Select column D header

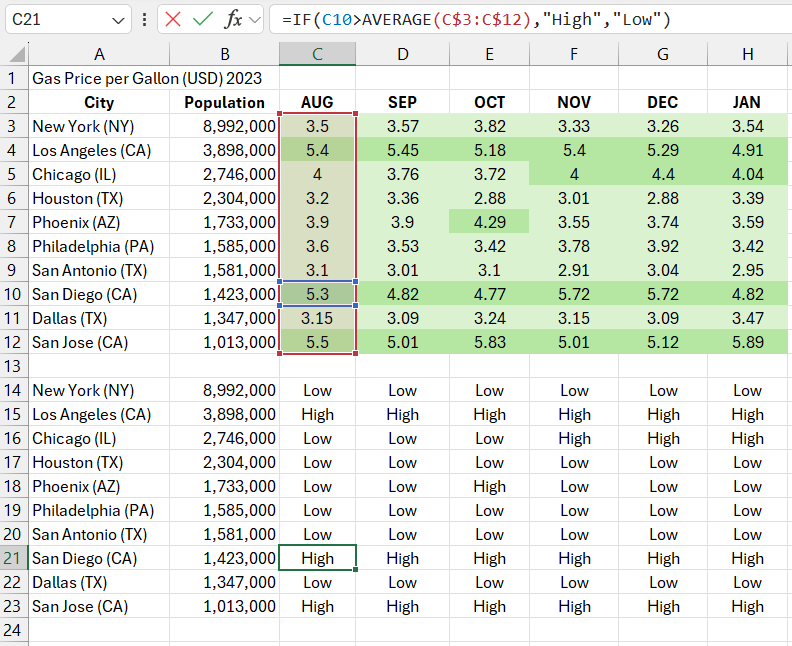[x=403, y=54]
